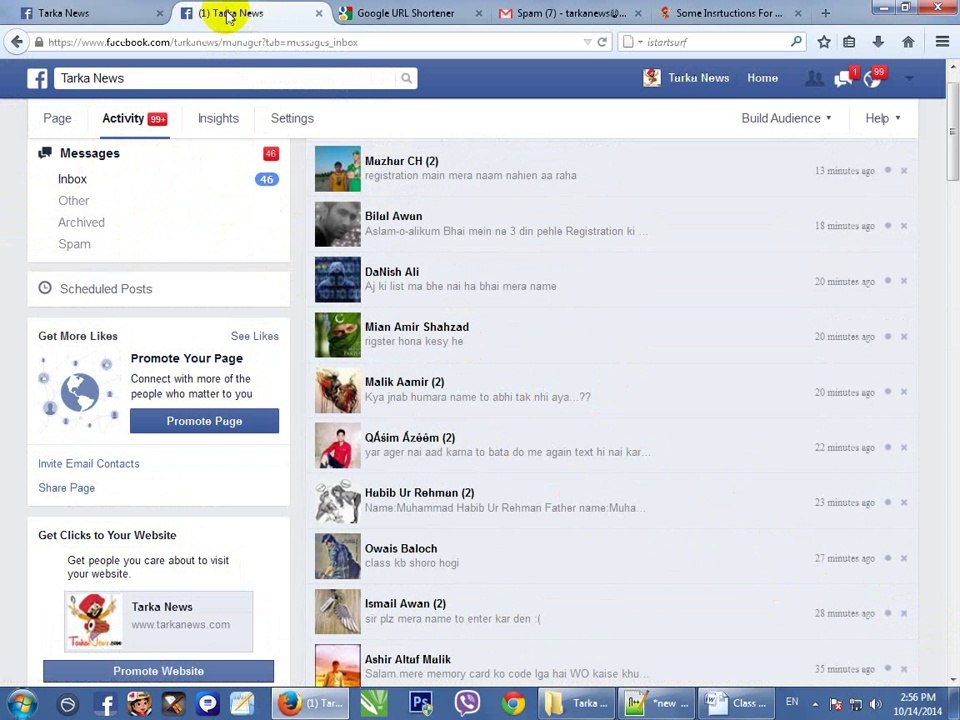Select the Activity tab
Screen dimensions: 960x720
(x=134, y=118)
